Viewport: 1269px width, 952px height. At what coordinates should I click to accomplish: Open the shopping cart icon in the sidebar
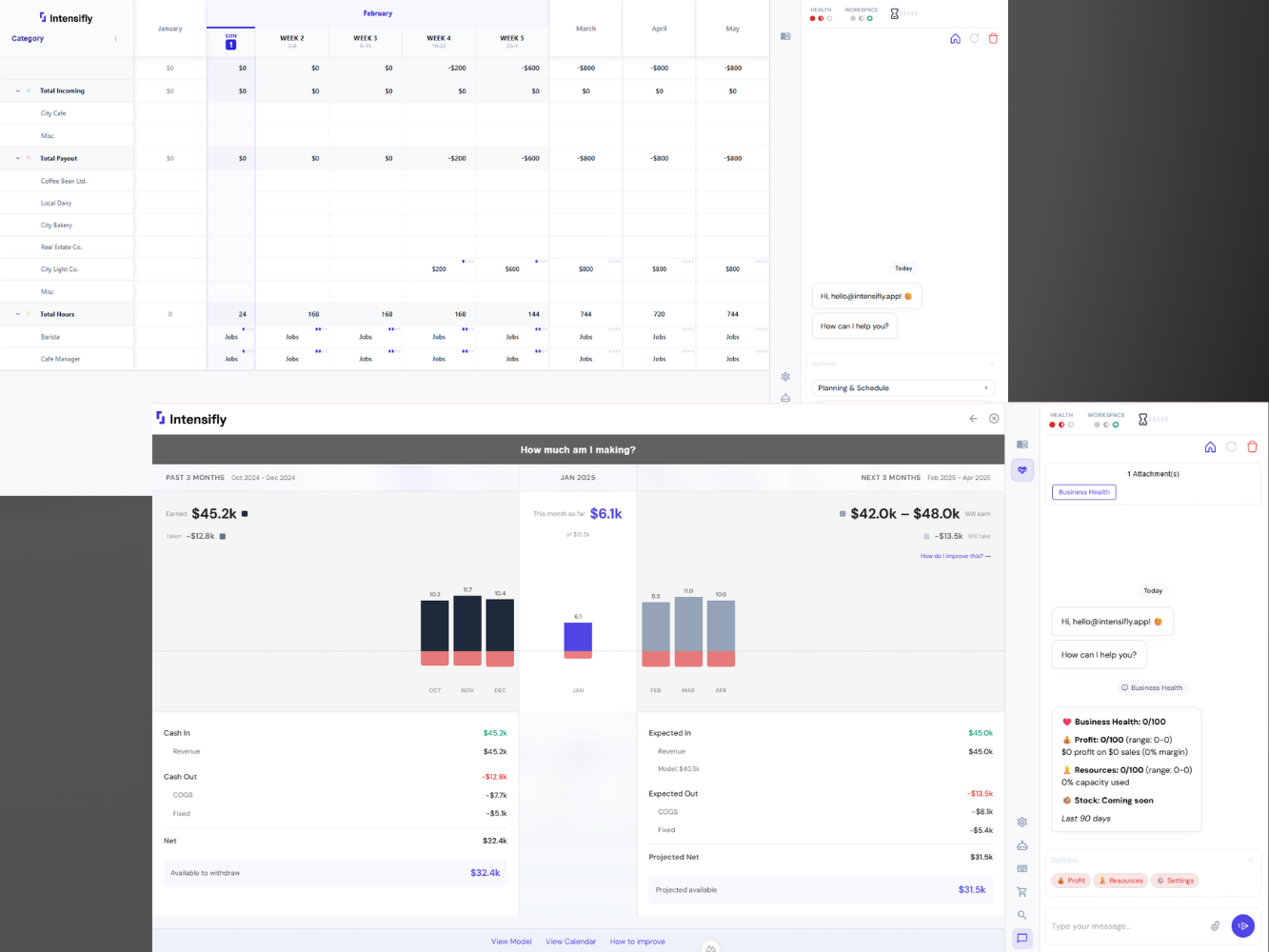(1021, 892)
